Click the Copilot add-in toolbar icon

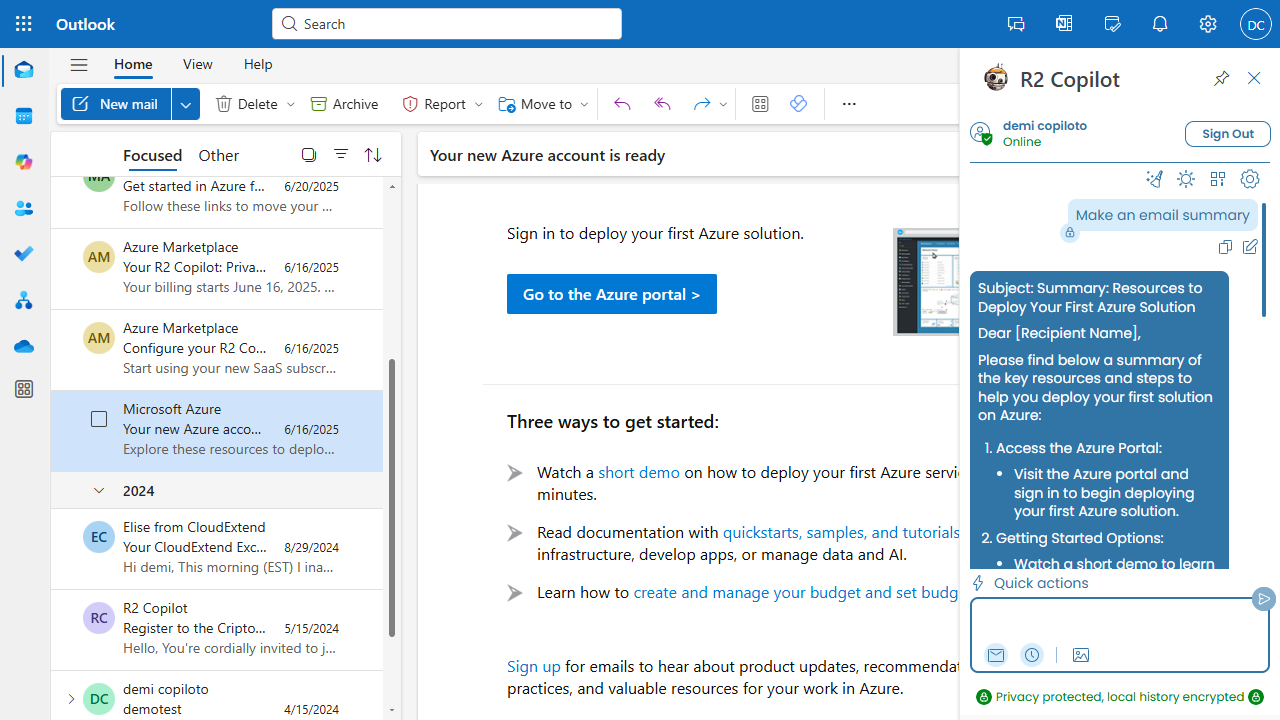(x=798, y=104)
